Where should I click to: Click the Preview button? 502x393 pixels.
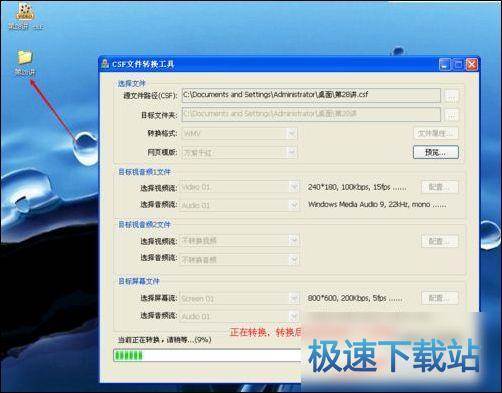(x=436, y=152)
